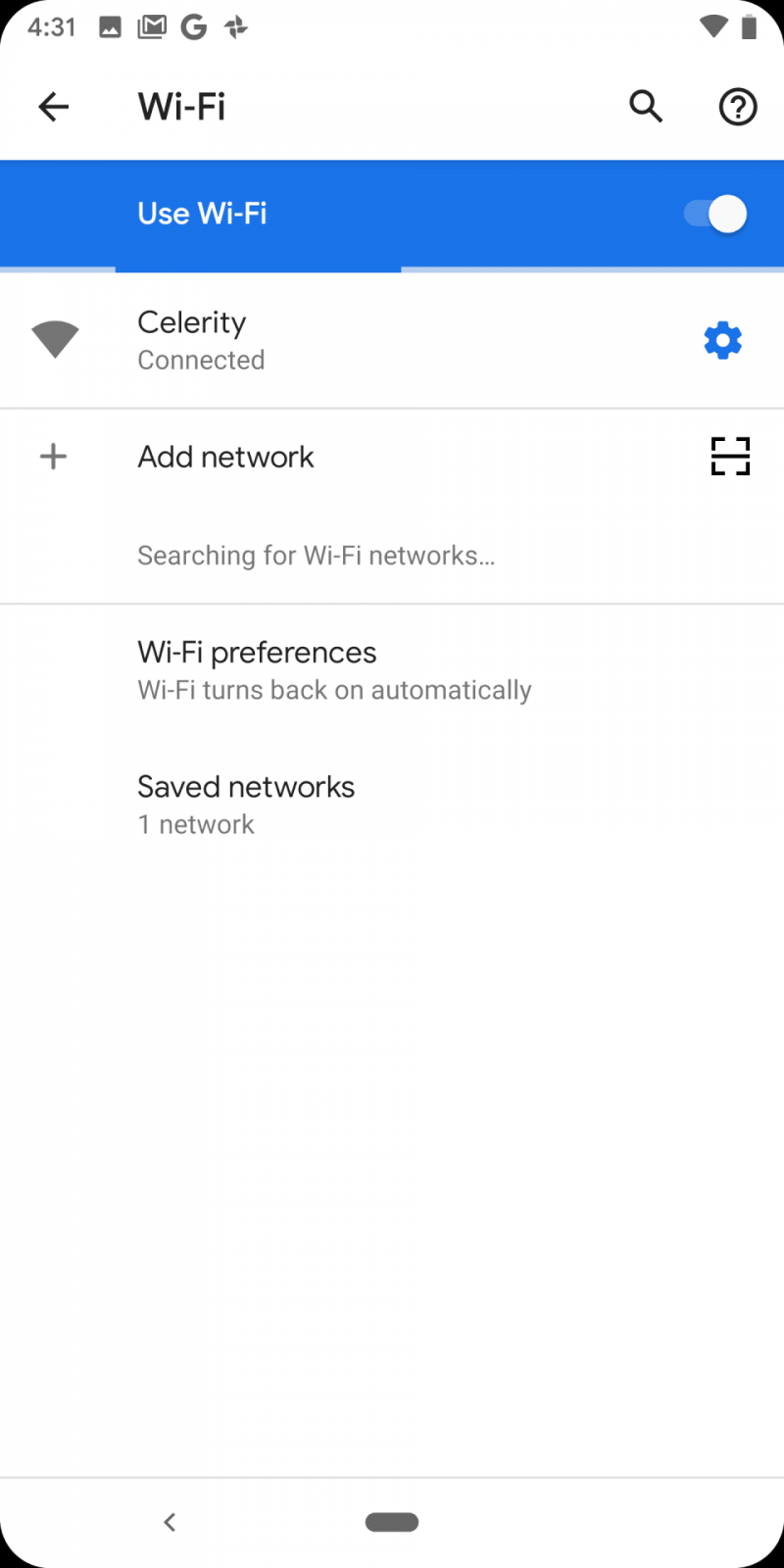The image size is (784, 1568).
Task: Tap the Wi-Fi signal icon beside Celerity
Action: point(55,340)
